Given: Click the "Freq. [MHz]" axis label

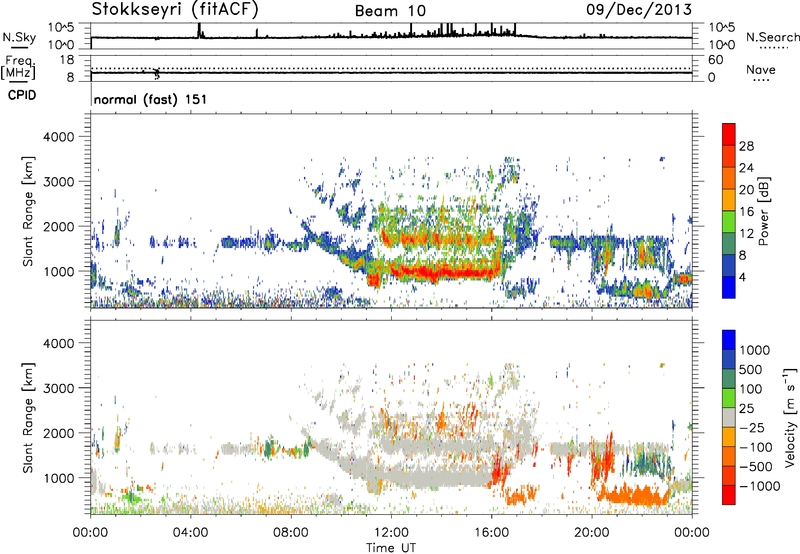Looking at the screenshot, I should (18, 67).
